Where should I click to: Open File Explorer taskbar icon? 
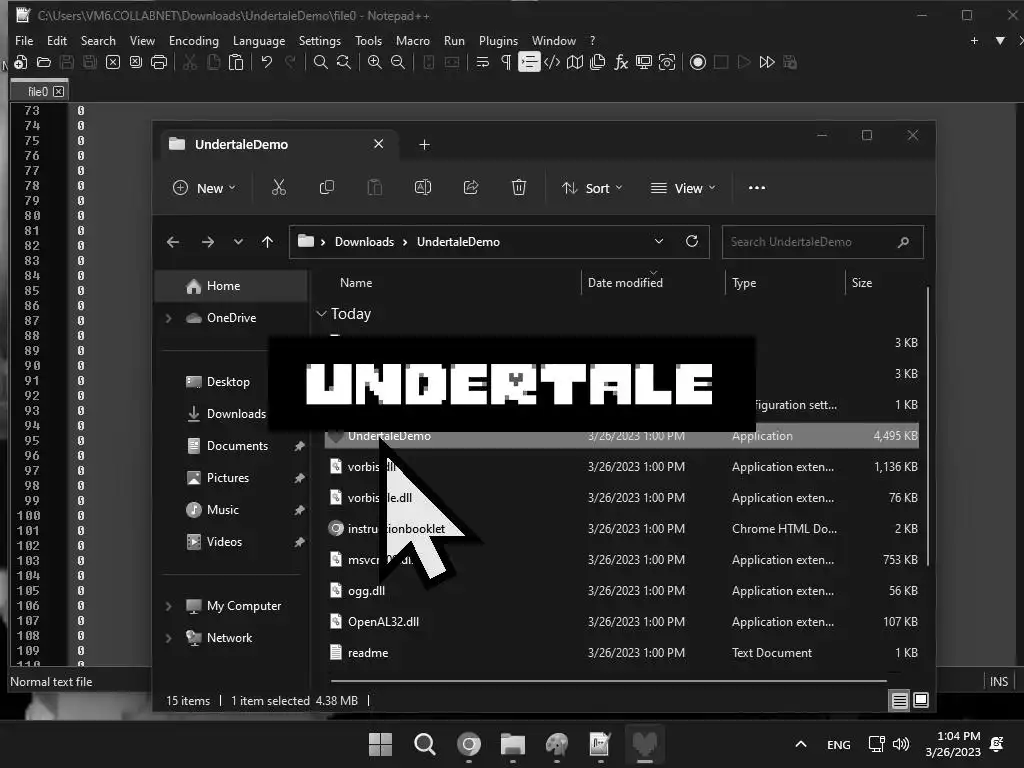pos(513,744)
